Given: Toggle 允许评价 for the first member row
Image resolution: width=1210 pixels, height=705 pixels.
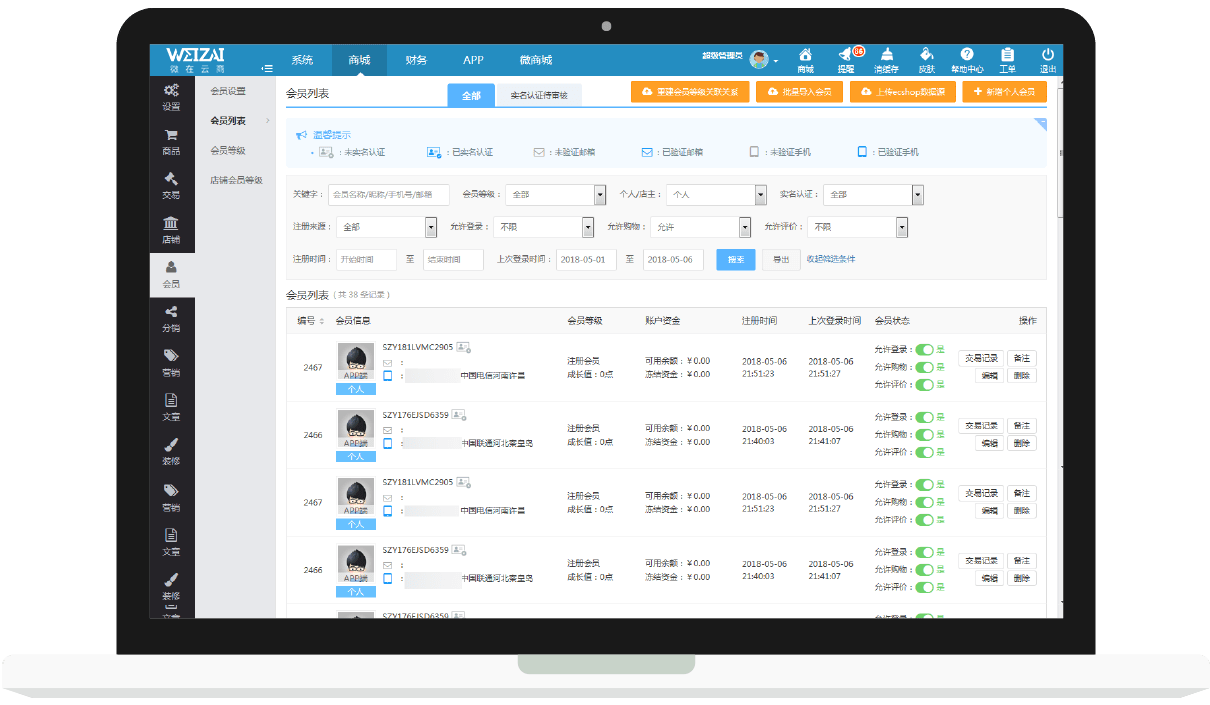Looking at the screenshot, I should [924, 385].
